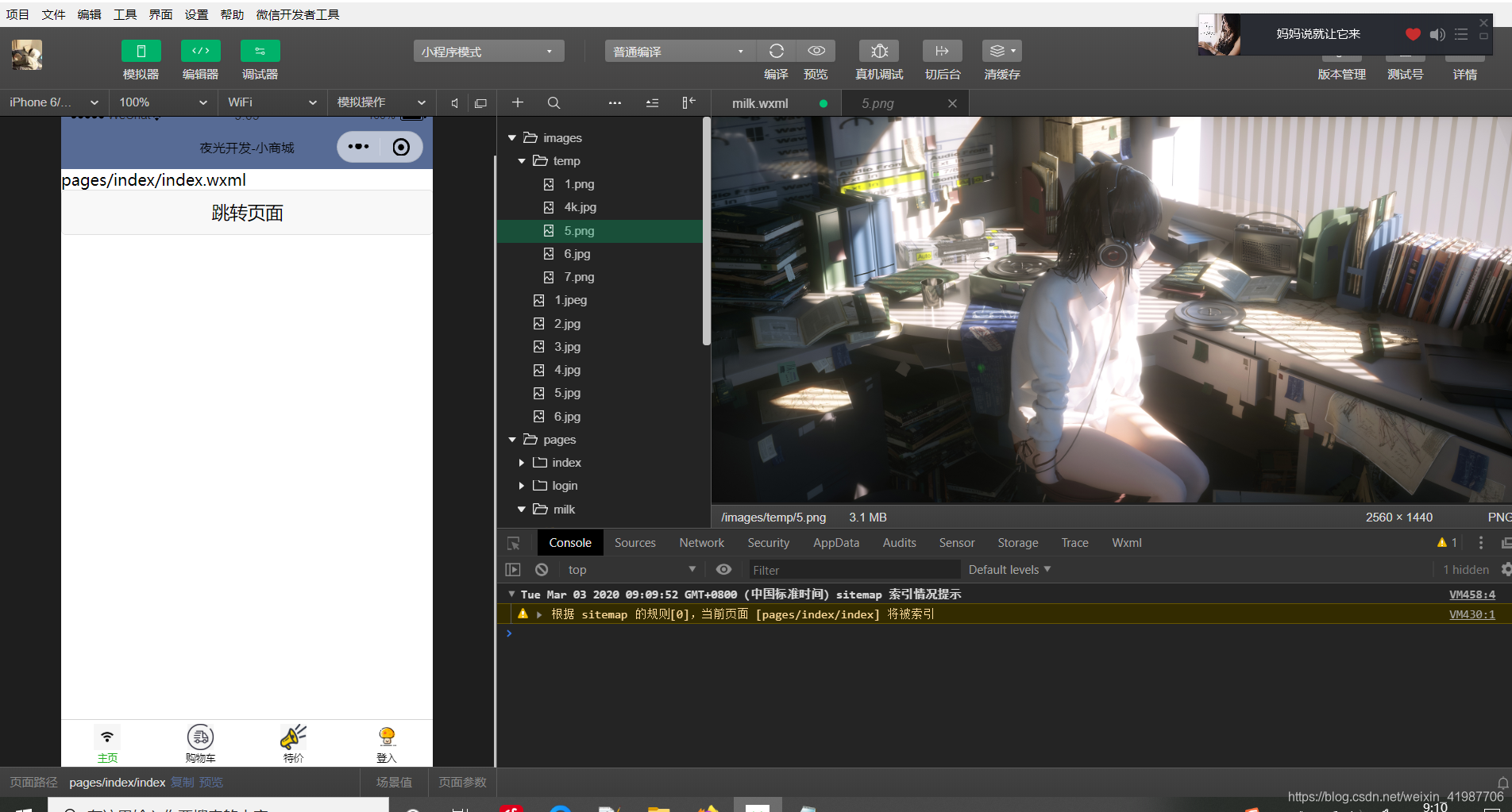Image resolution: width=1512 pixels, height=812 pixels.
Task: Click the detach simulator window icon
Action: [480, 103]
